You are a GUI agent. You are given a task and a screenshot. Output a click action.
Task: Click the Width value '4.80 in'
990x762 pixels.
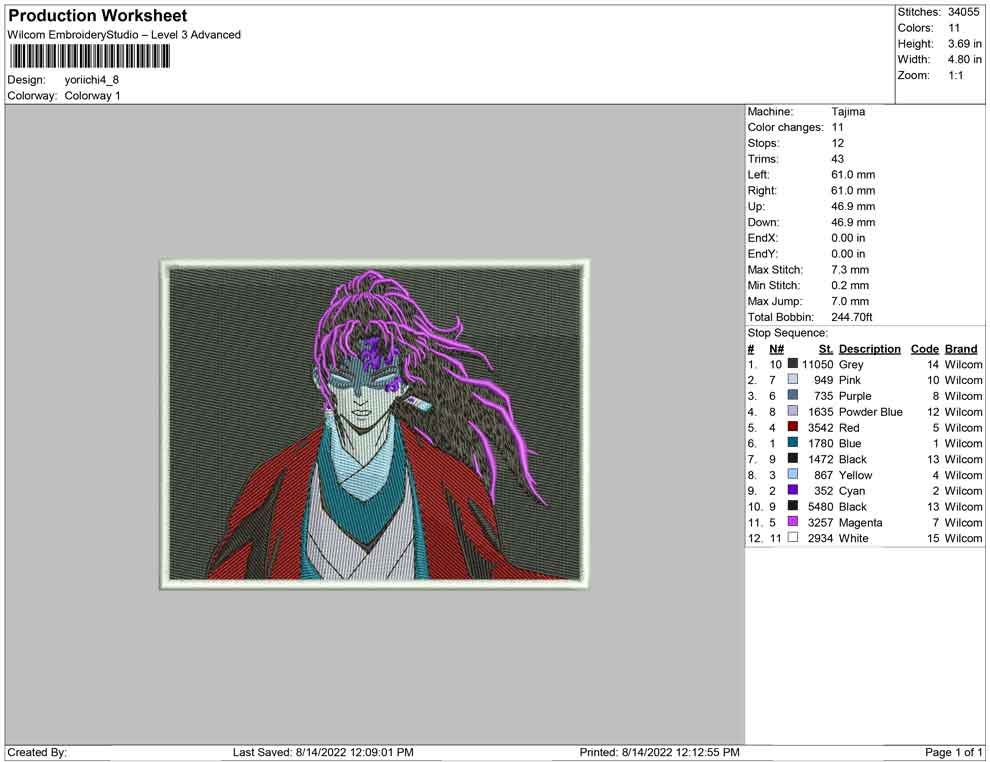coord(965,59)
